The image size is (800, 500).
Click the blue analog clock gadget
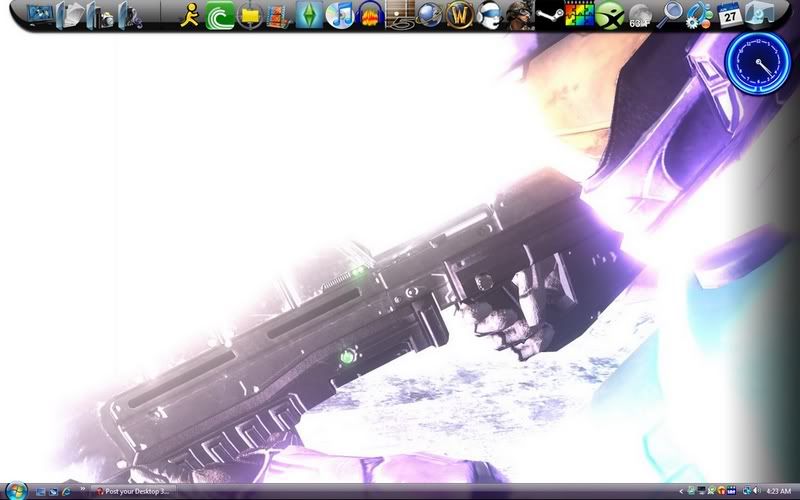click(758, 63)
